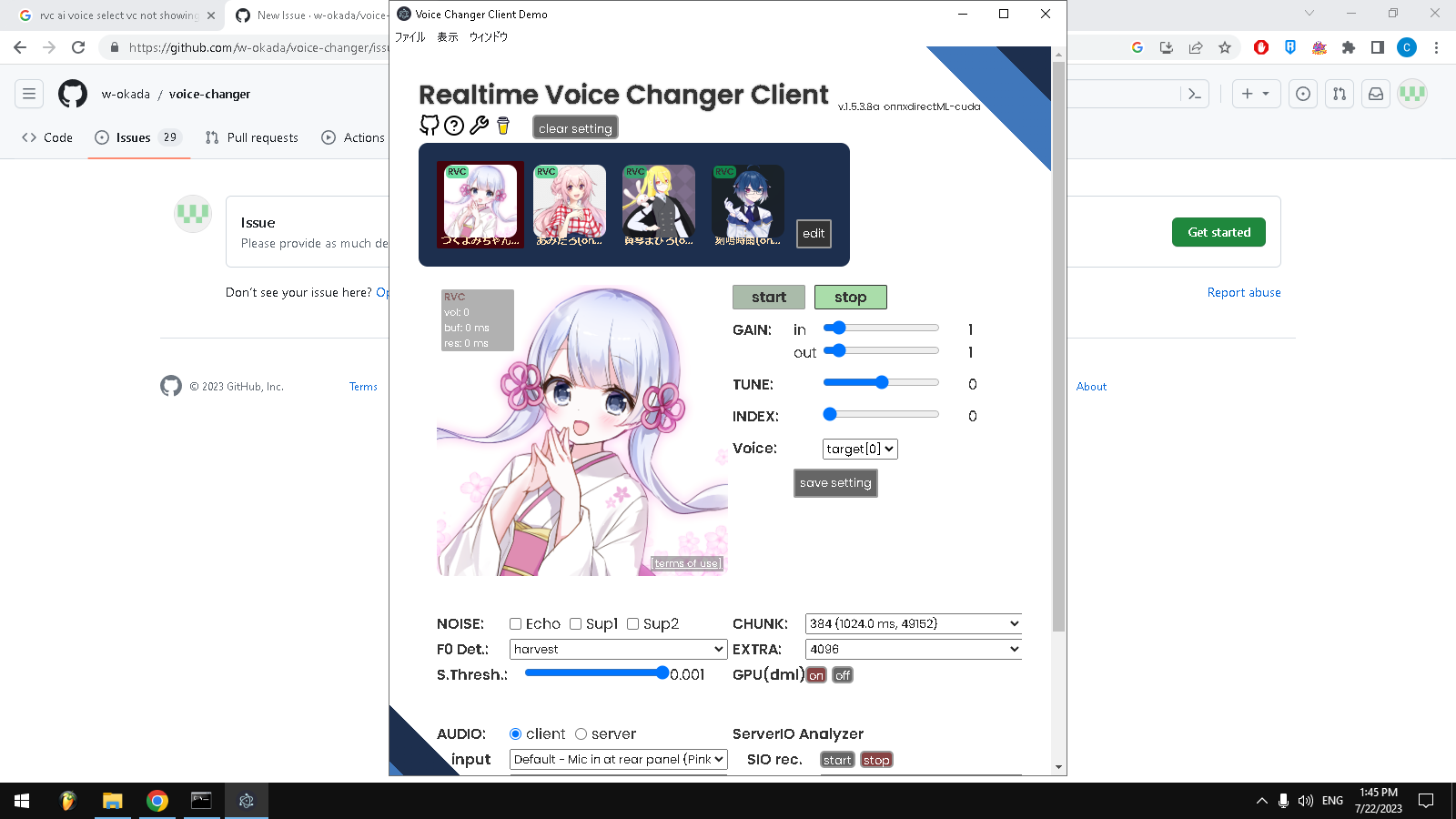This screenshot has height=819, width=1456.
Task: Enable the Echo noise checkbox
Action: click(x=516, y=623)
